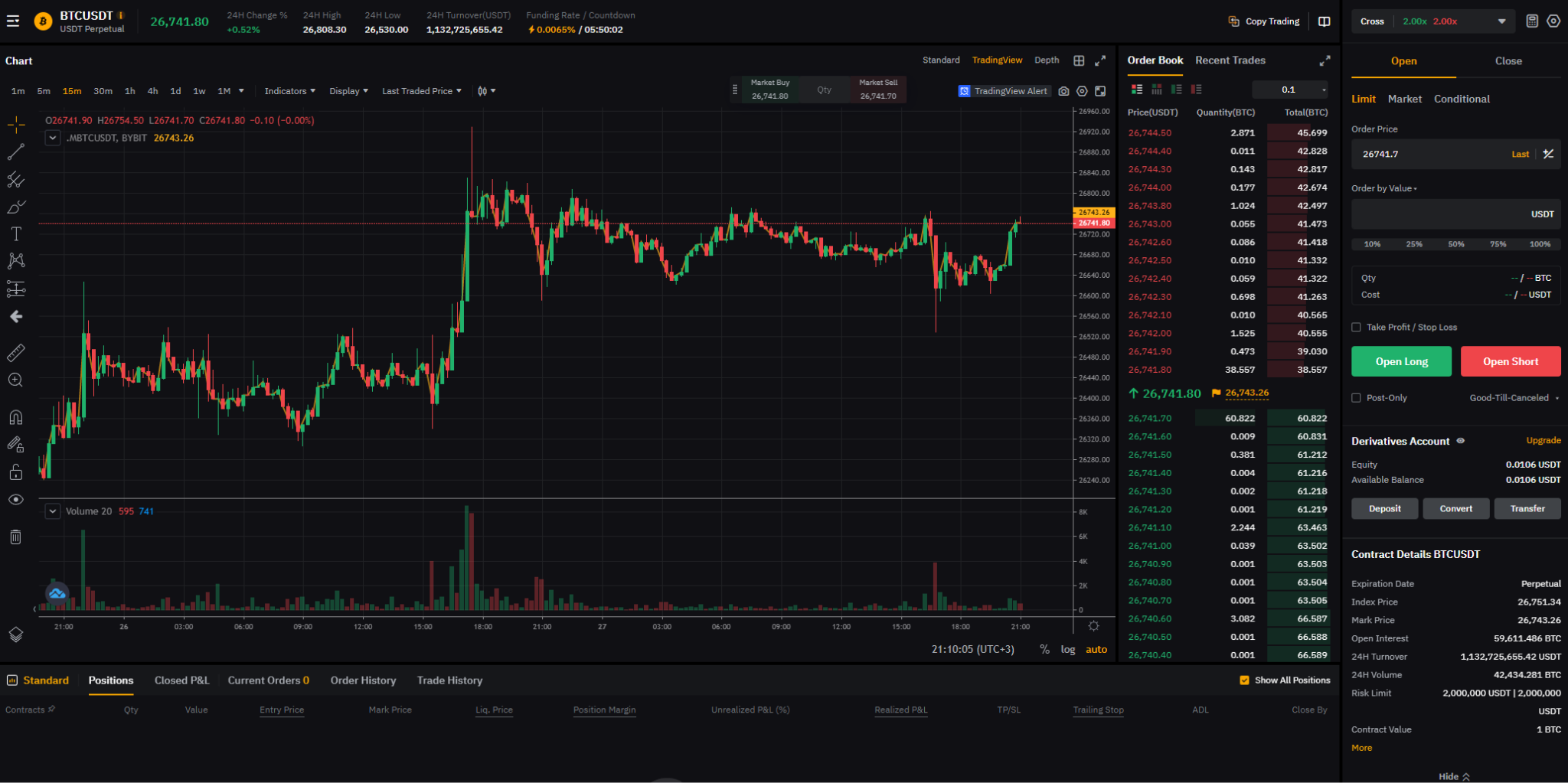Select the text annotation tool
The image size is (1568, 783).
[x=16, y=234]
